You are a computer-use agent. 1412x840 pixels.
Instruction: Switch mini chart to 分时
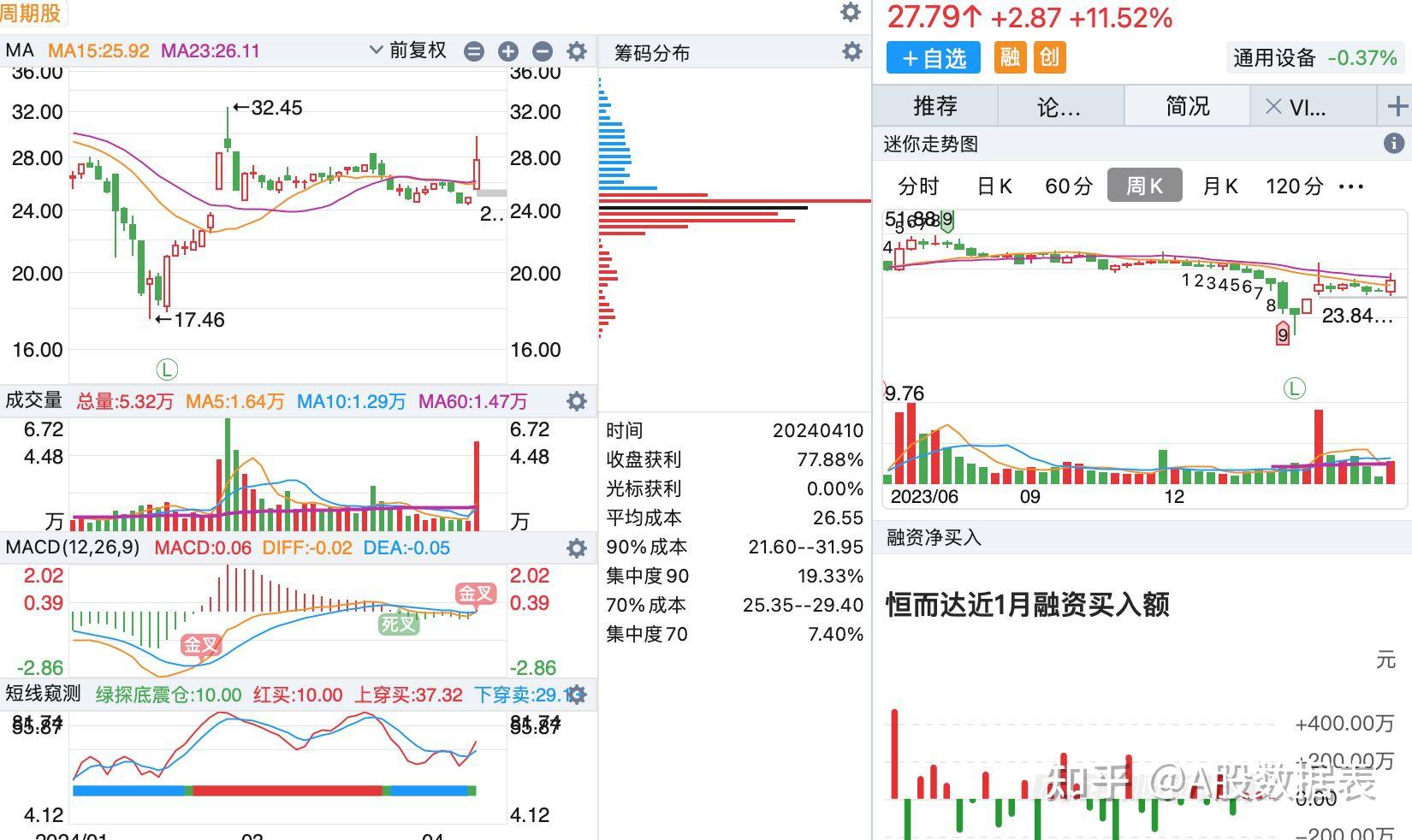pyautogui.click(x=918, y=186)
